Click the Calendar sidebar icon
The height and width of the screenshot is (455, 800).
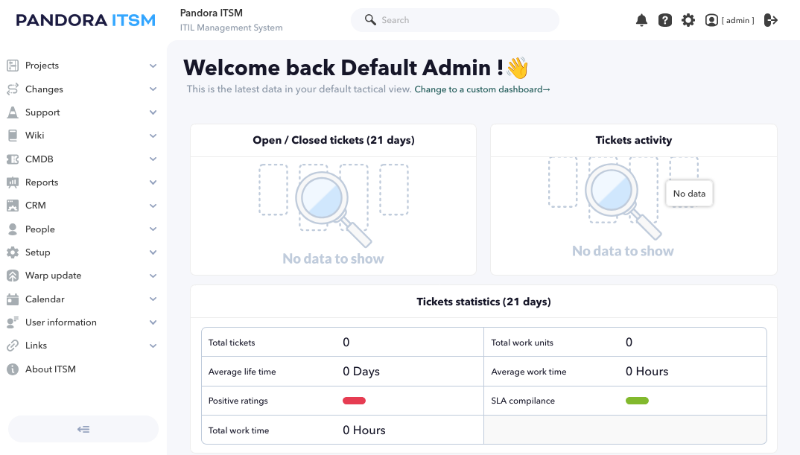coord(13,299)
